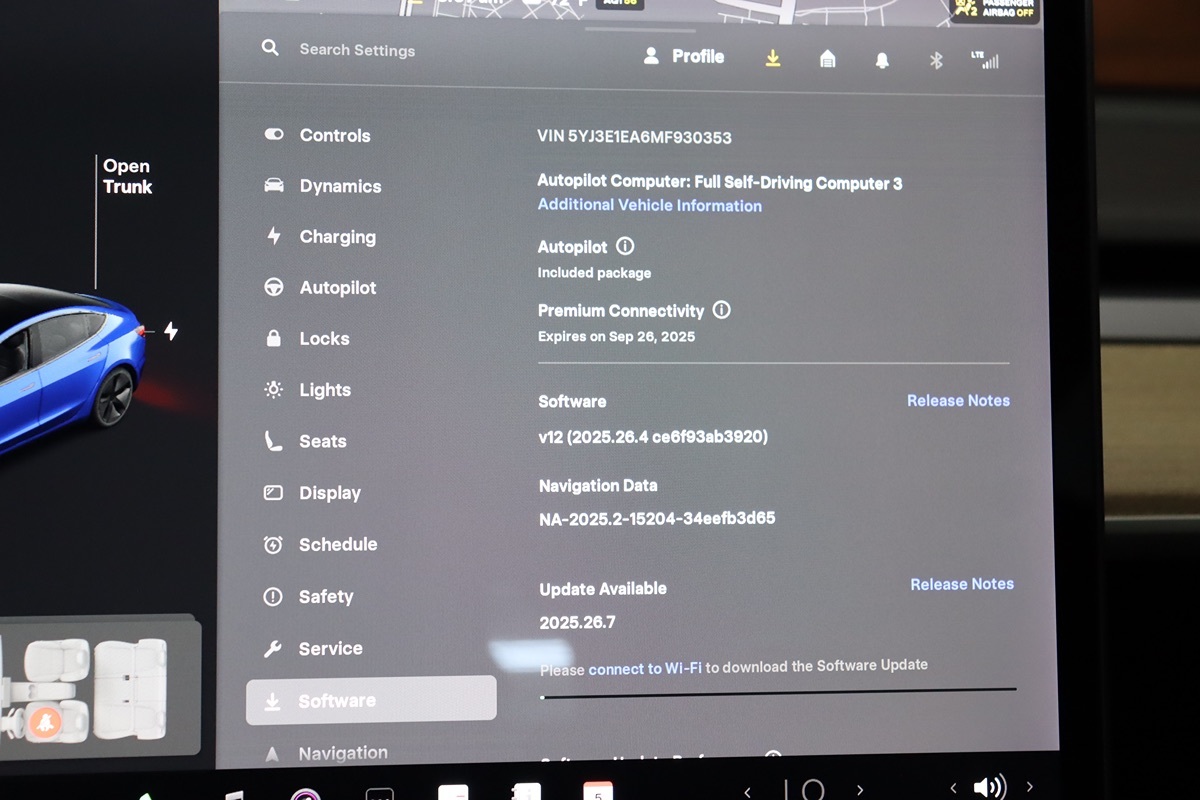Focus the Search Settings field
Image resolution: width=1200 pixels, height=800 pixels.
[x=357, y=50]
